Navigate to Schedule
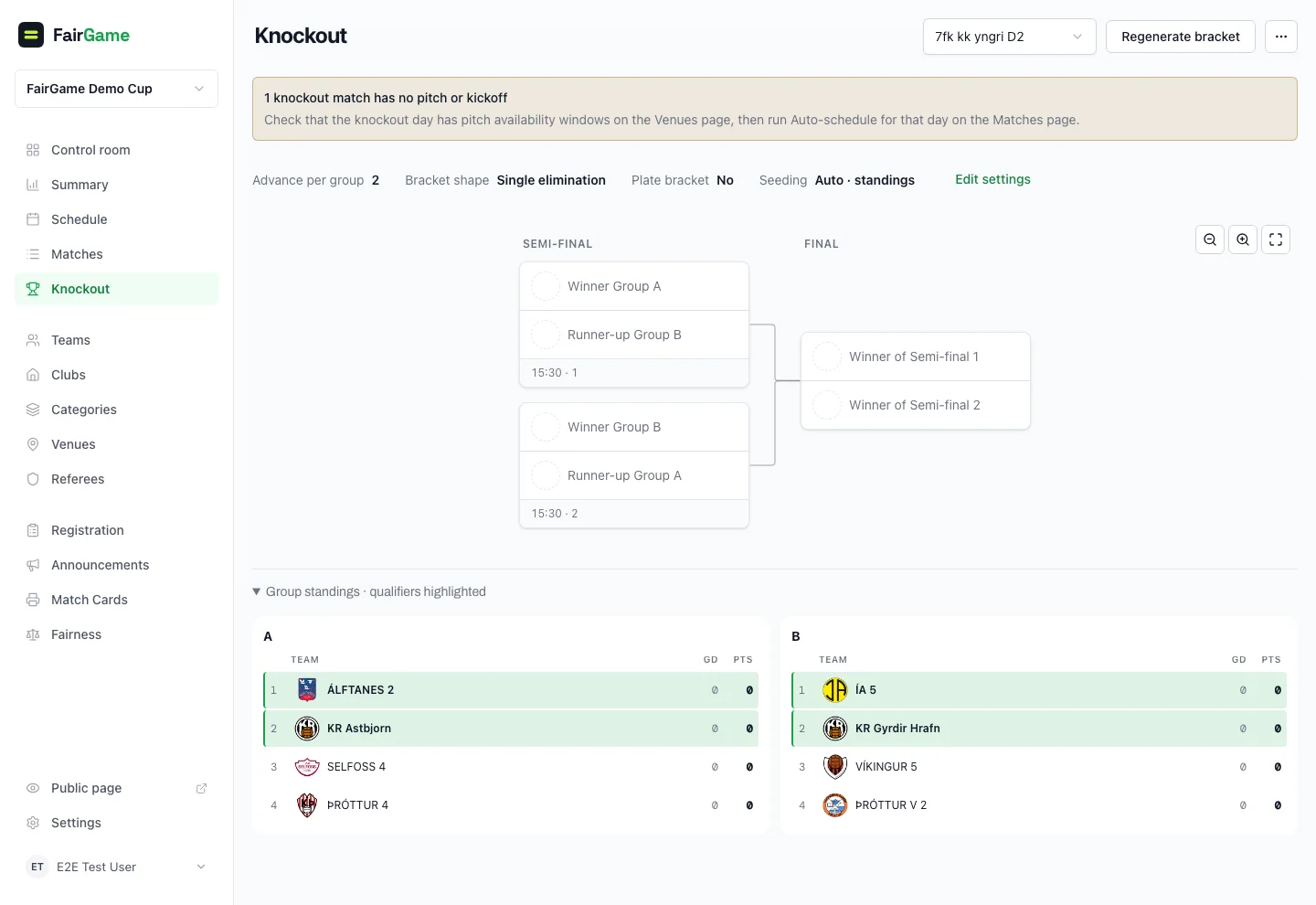 pyautogui.click(x=116, y=219)
